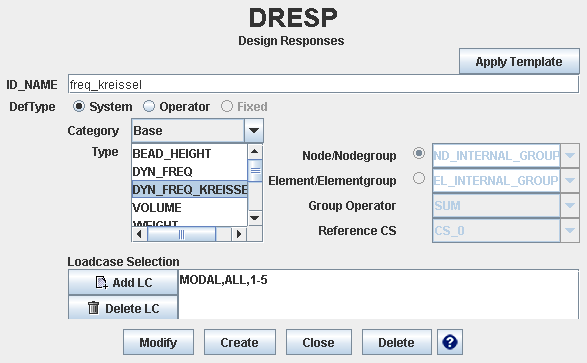
Task: Select VOLUME in the Type list
Action: tap(189, 207)
